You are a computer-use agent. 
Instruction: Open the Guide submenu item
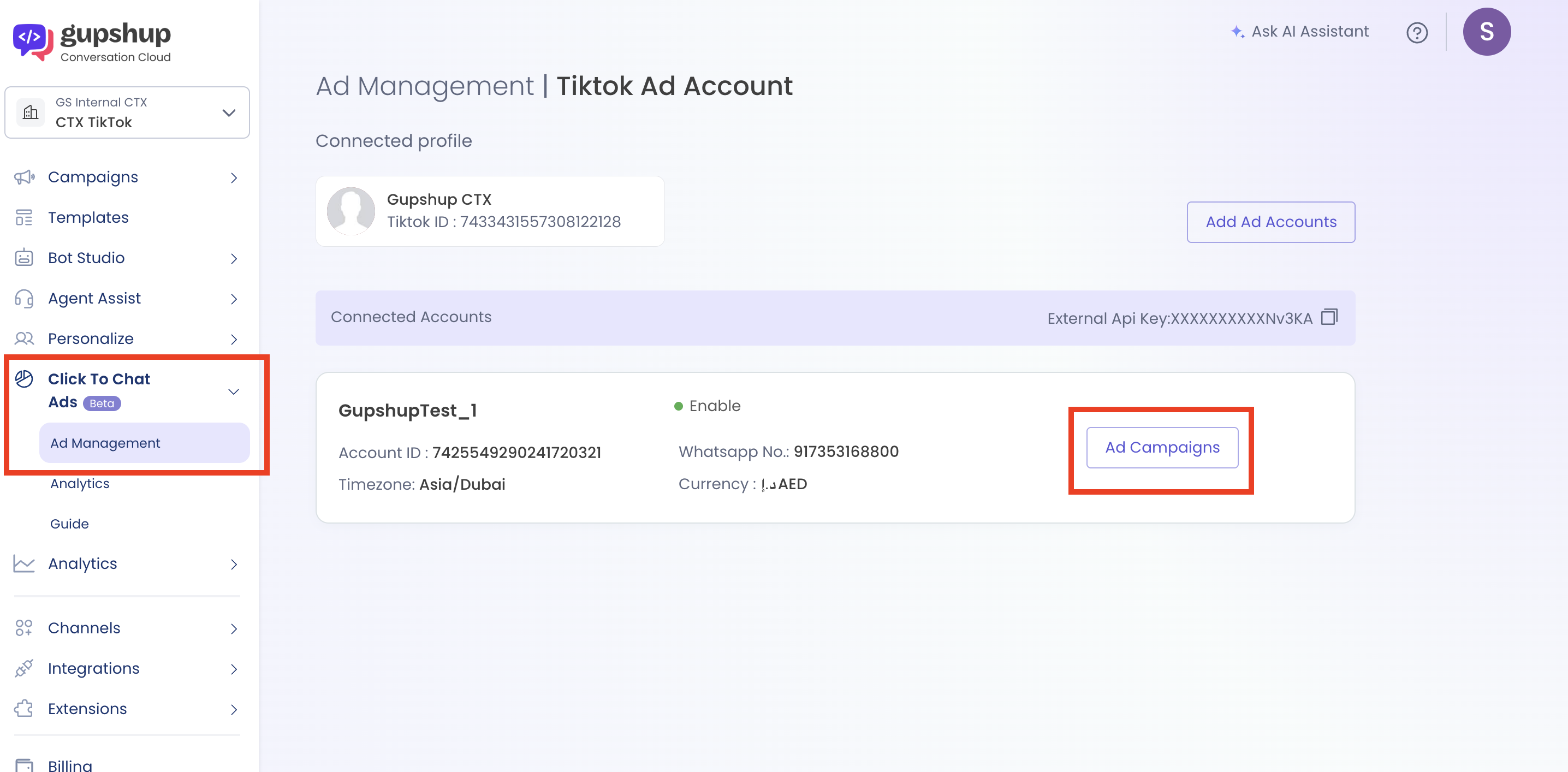coord(69,524)
